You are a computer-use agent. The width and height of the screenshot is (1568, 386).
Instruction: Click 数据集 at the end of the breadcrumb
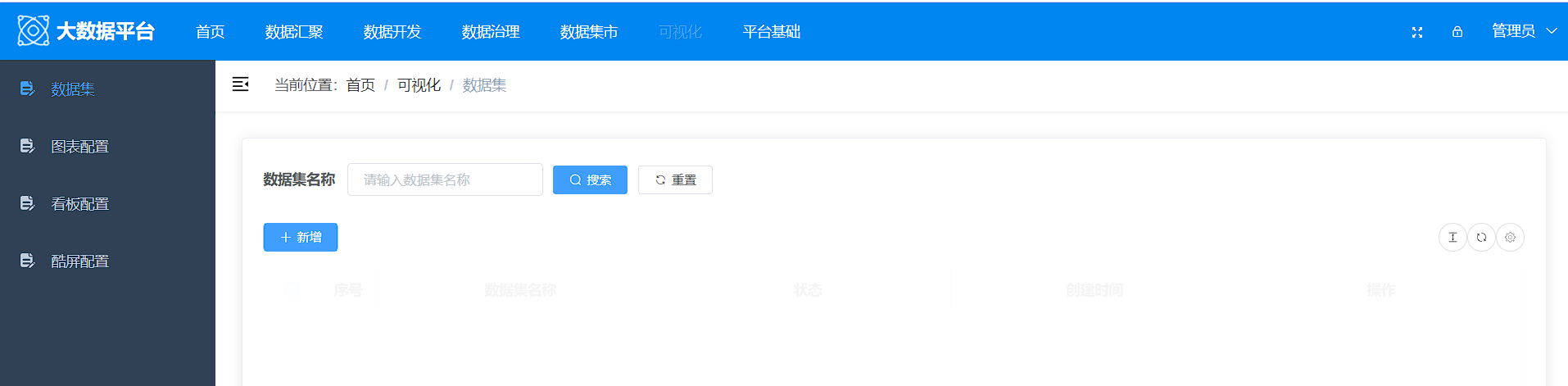click(484, 85)
